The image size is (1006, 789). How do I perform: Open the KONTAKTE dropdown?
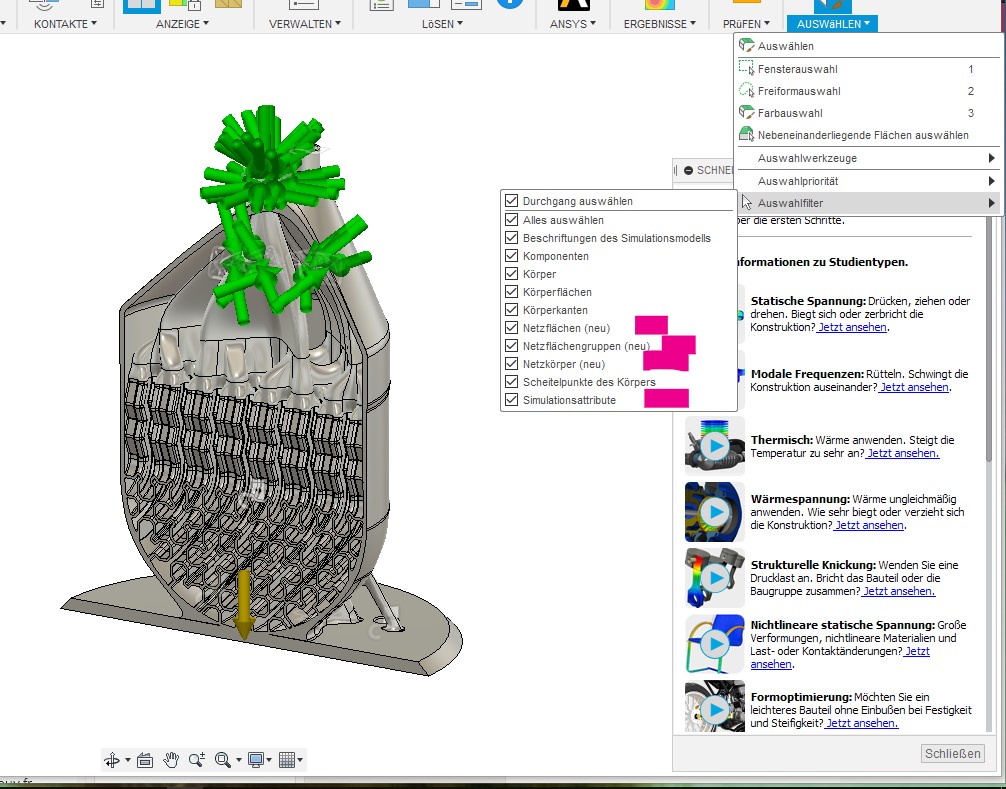coord(65,24)
